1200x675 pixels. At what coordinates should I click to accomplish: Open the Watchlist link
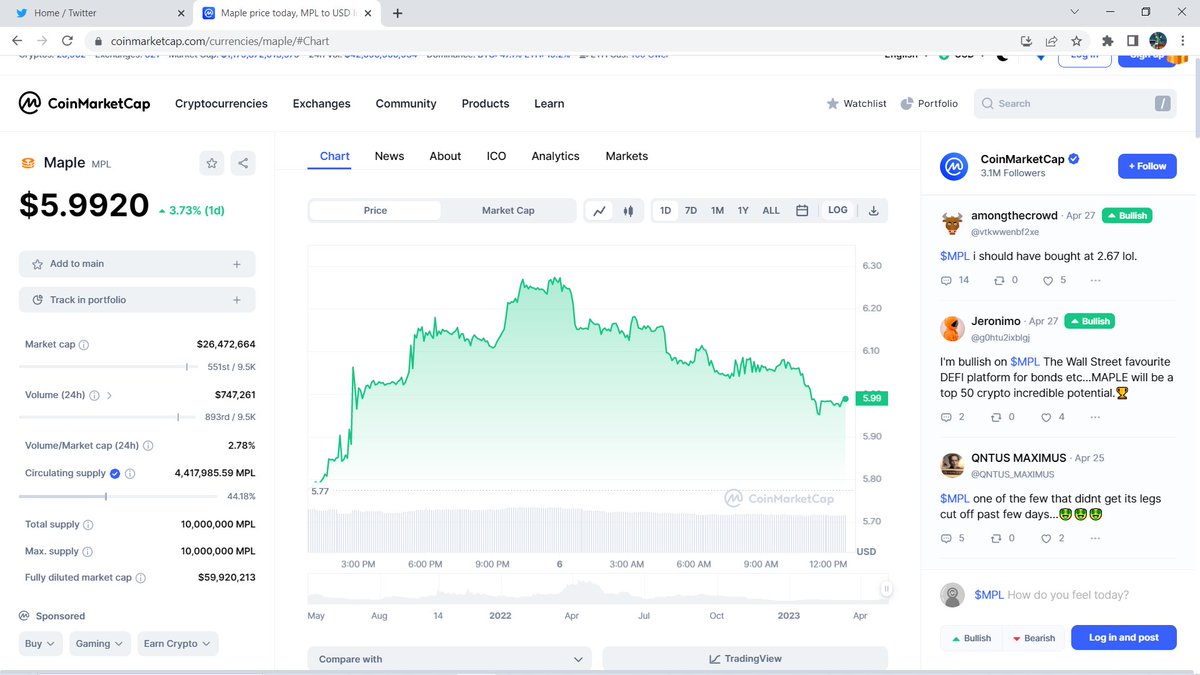(x=856, y=104)
